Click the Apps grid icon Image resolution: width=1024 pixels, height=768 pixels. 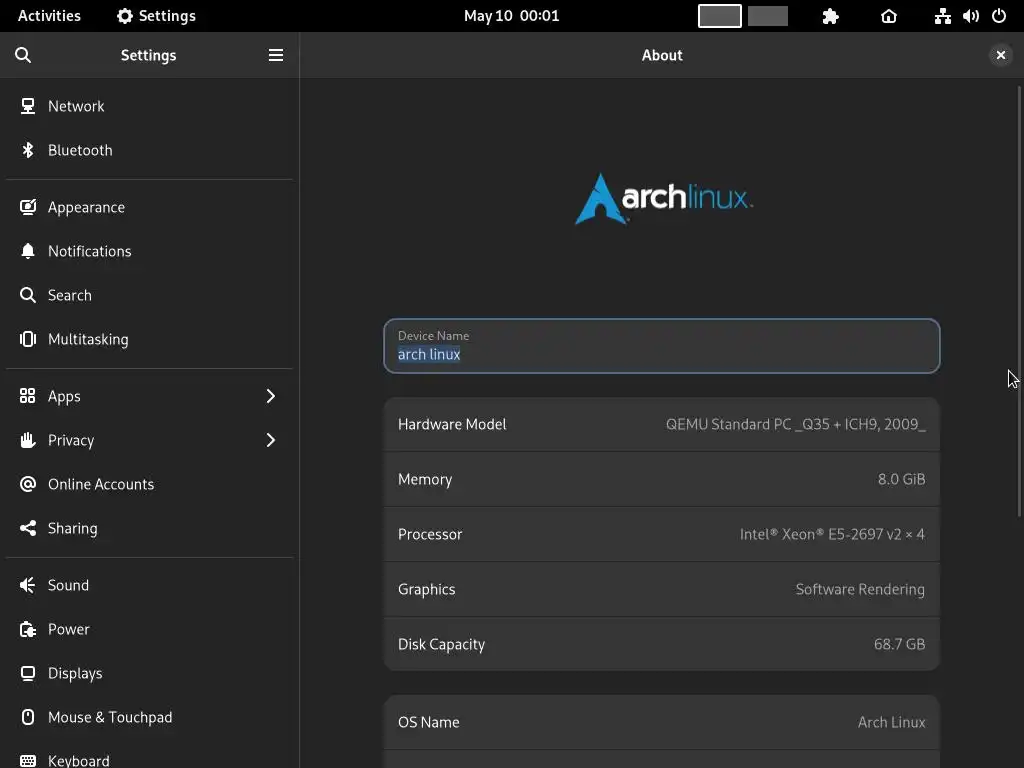click(27, 396)
